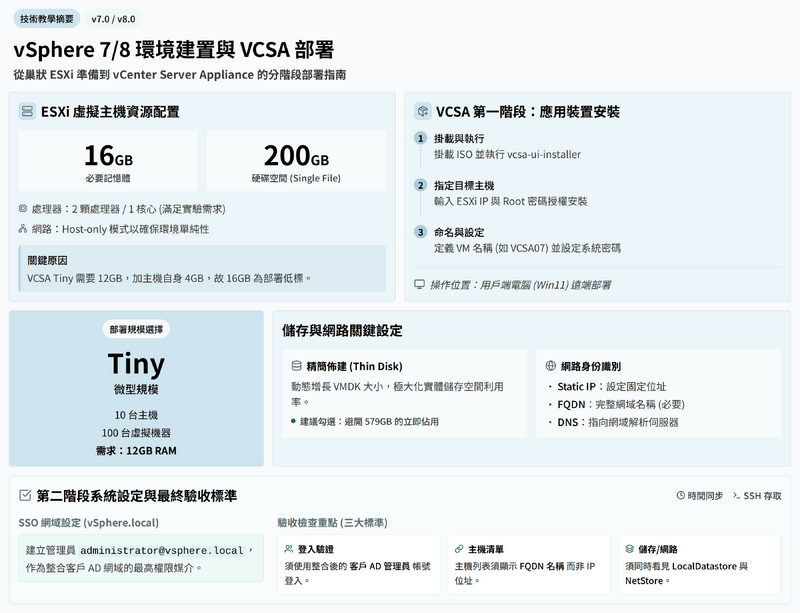This screenshot has height=613, width=800.
Task: Click the server icon beside ESXi 虛擬主機資源配置
Action: (x=27, y=112)
